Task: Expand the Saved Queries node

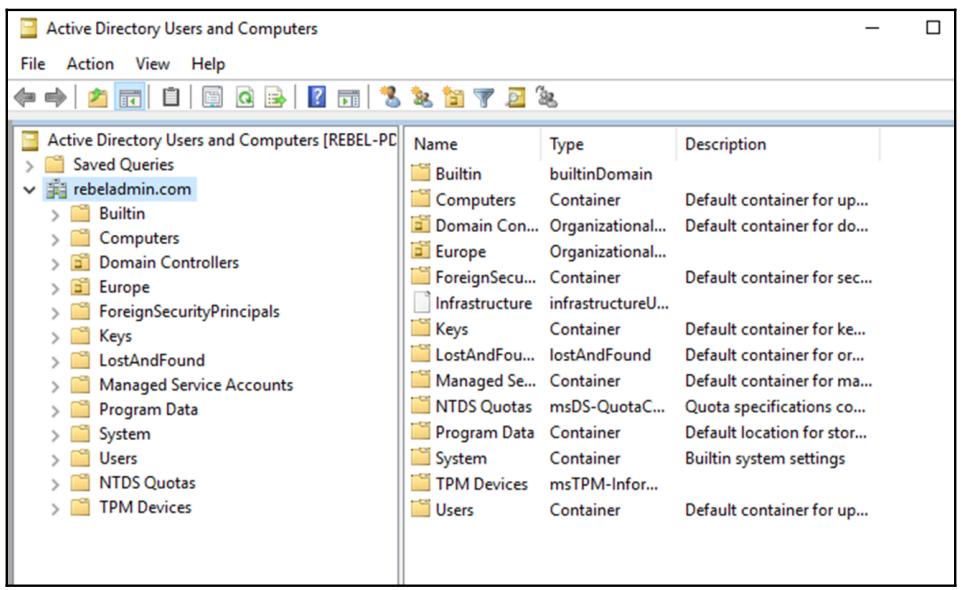Action: (29, 165)
